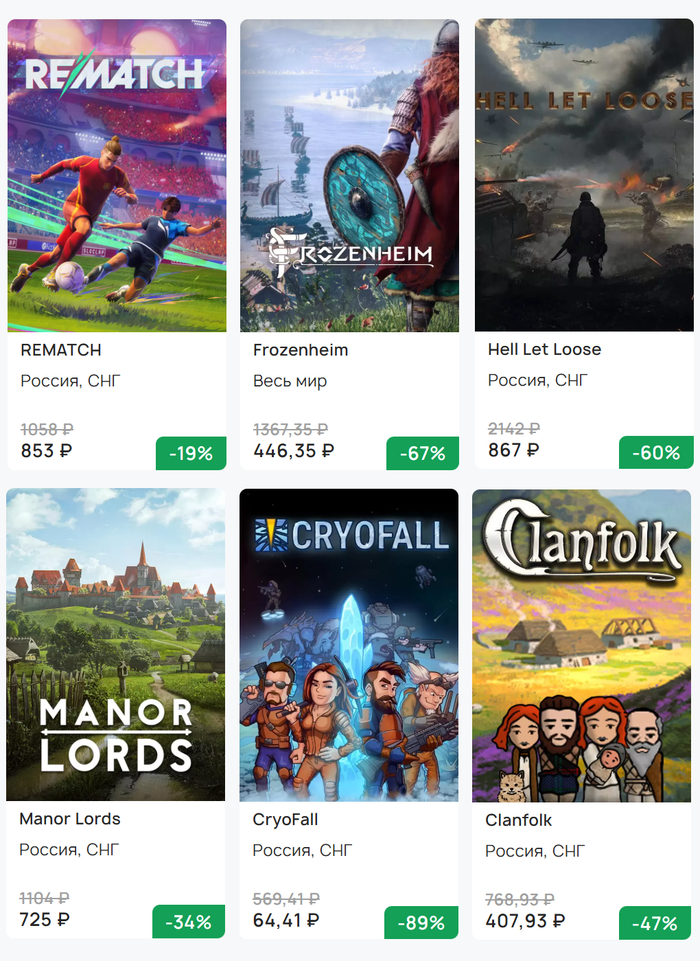This screenshot has height=961, width=700.
Task: Go to the Manor Lords title link
Action: coord(70,819)
